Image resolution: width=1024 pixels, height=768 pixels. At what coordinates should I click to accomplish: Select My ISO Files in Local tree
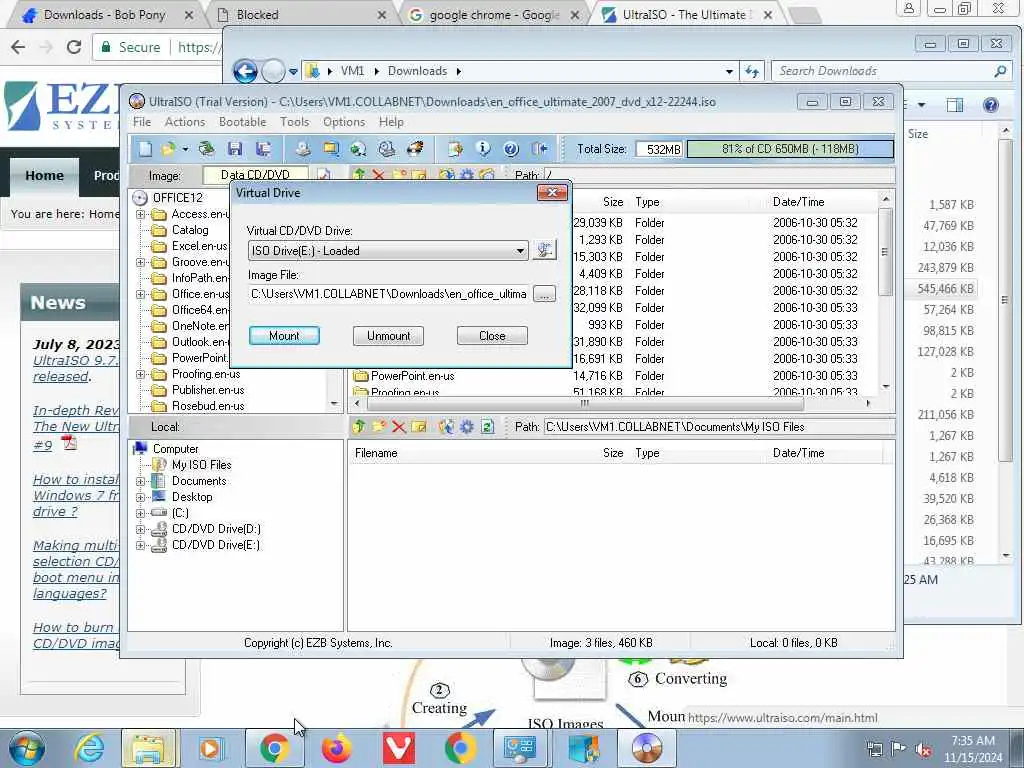(x=202, y=465)
